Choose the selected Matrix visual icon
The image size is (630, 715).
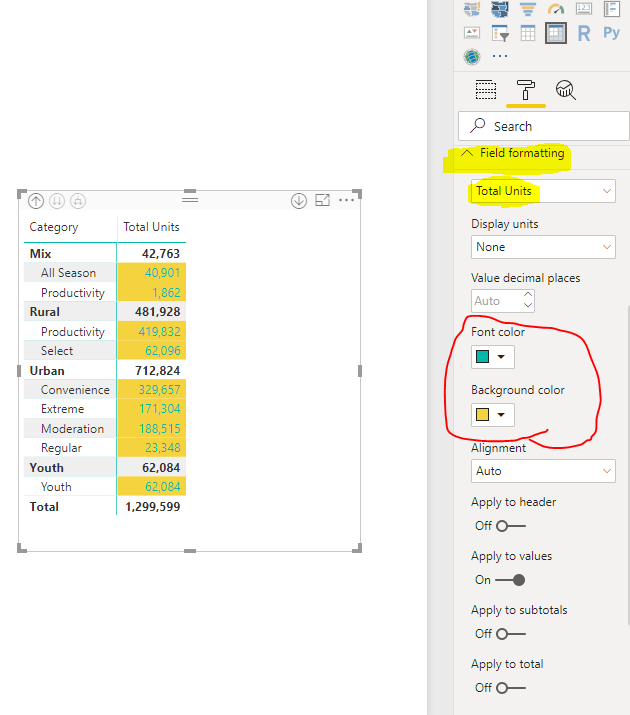click(x=556, y=33)
